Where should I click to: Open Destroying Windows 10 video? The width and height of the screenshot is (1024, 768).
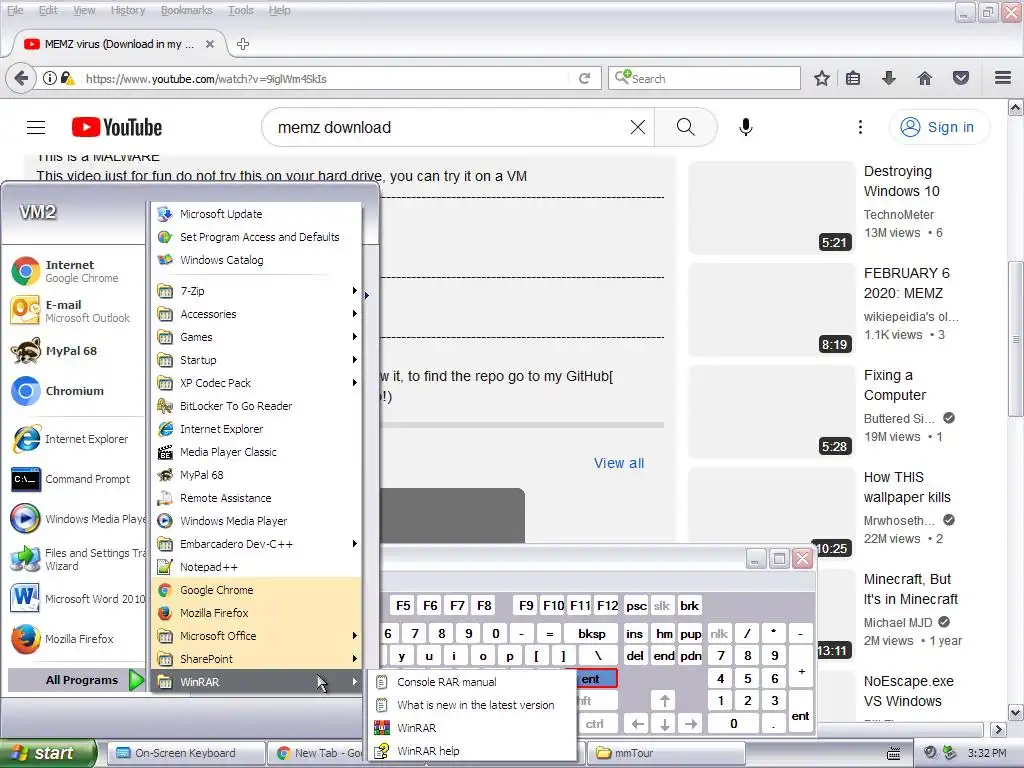point(902,181)
